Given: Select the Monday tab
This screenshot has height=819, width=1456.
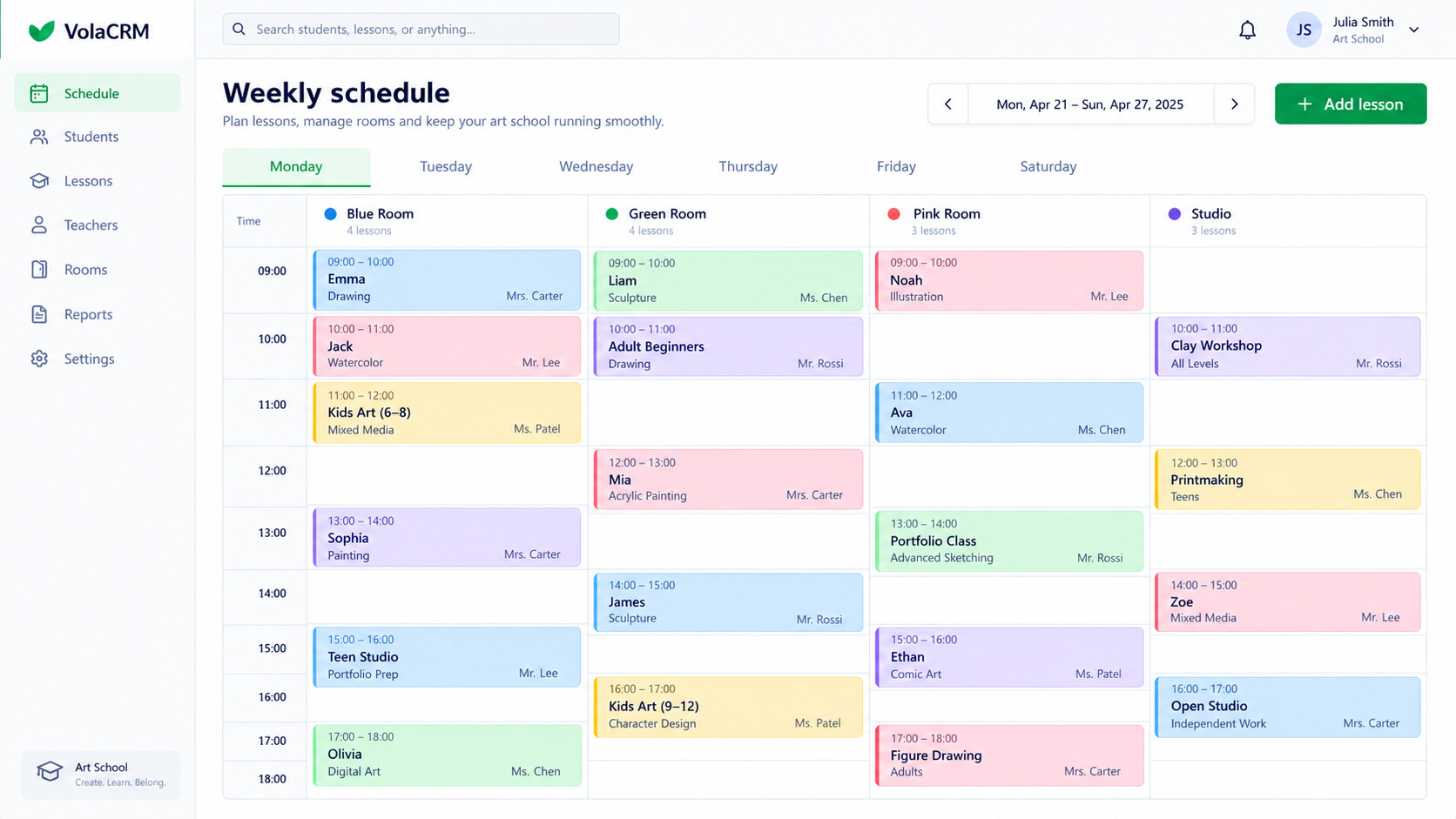Looking at the screenshot, I should [296, 167].
